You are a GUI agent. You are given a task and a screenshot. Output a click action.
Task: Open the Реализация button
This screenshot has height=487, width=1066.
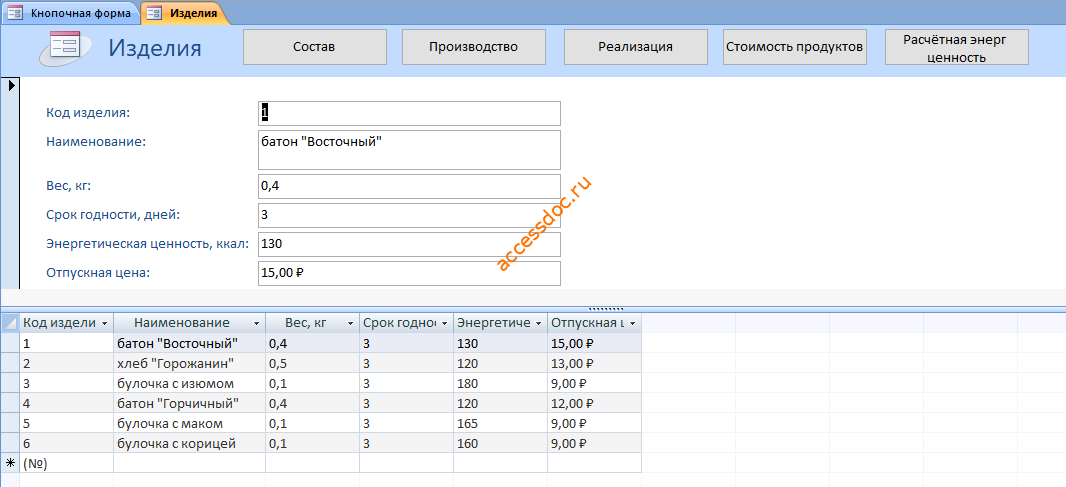636,47
